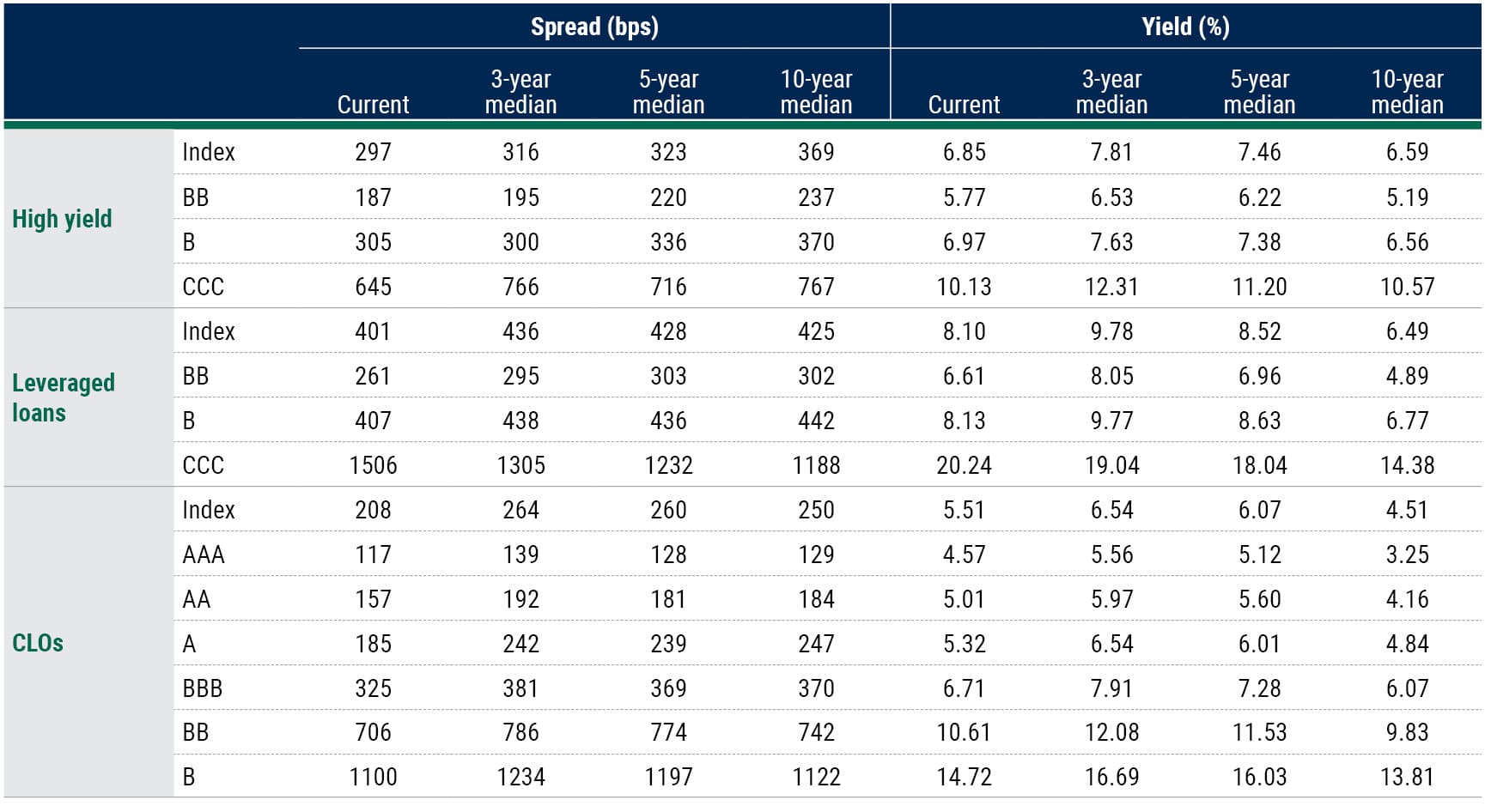This screenshot has height=812, width=1485.
Task: Click the Current column header under Spread
Action: (x=373, y=105)
